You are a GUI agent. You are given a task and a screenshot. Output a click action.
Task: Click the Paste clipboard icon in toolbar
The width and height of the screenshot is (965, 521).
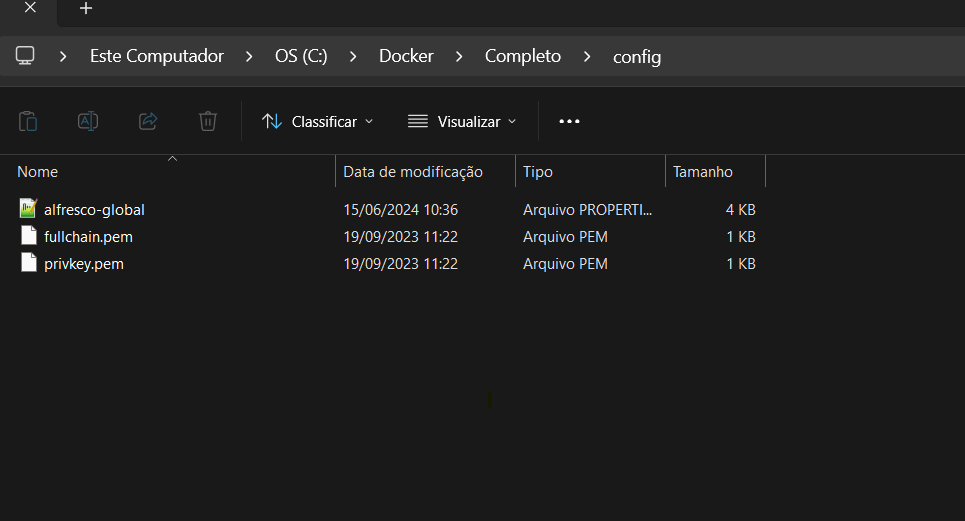click(x=28, y=121)
